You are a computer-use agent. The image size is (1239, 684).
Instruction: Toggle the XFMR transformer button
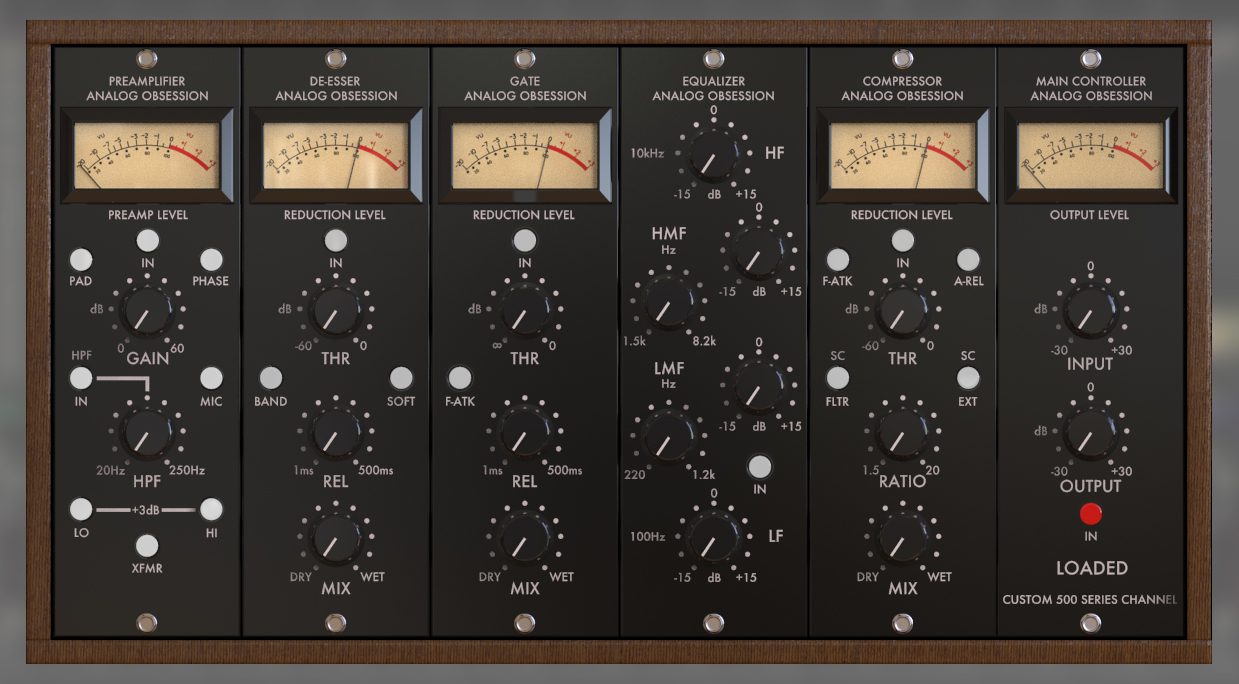pyautogui.click(x=147, y=545)
